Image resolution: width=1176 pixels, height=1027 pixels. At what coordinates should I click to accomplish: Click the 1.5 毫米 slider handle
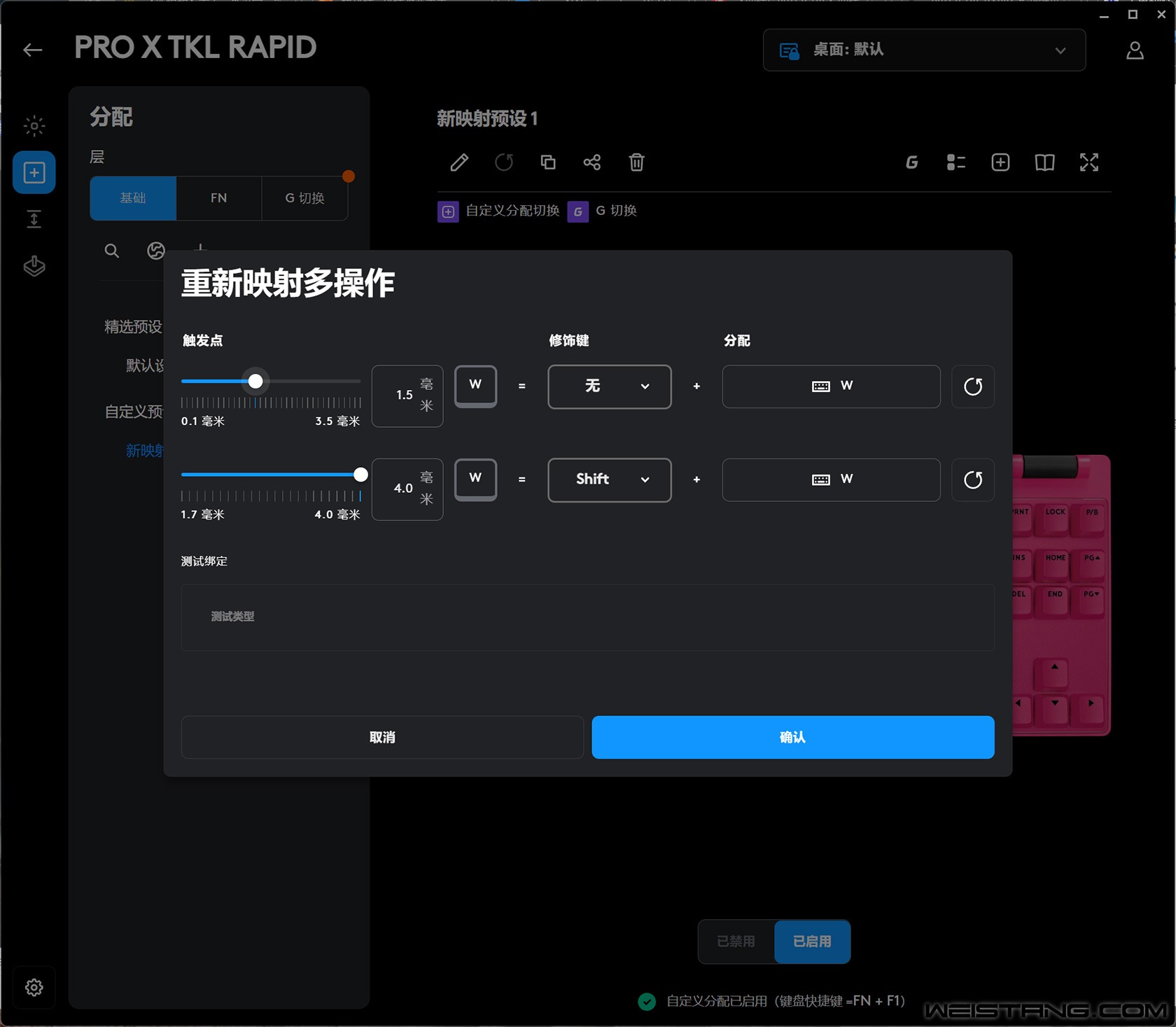point(255,381)
